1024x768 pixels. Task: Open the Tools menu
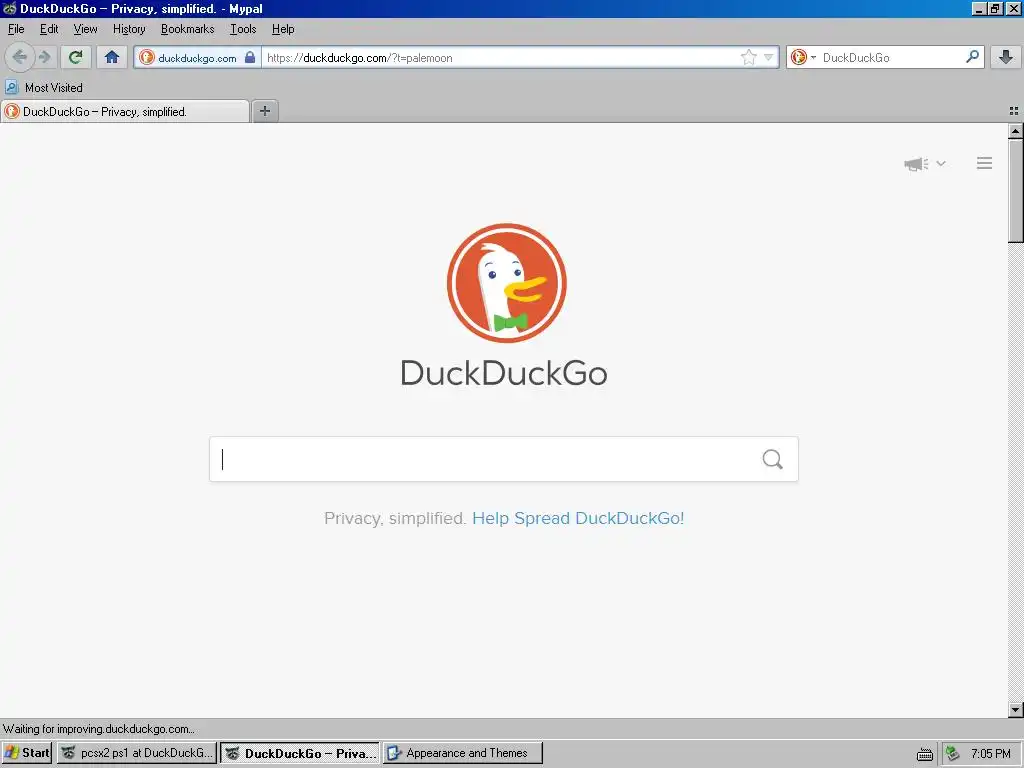[243, 29]
